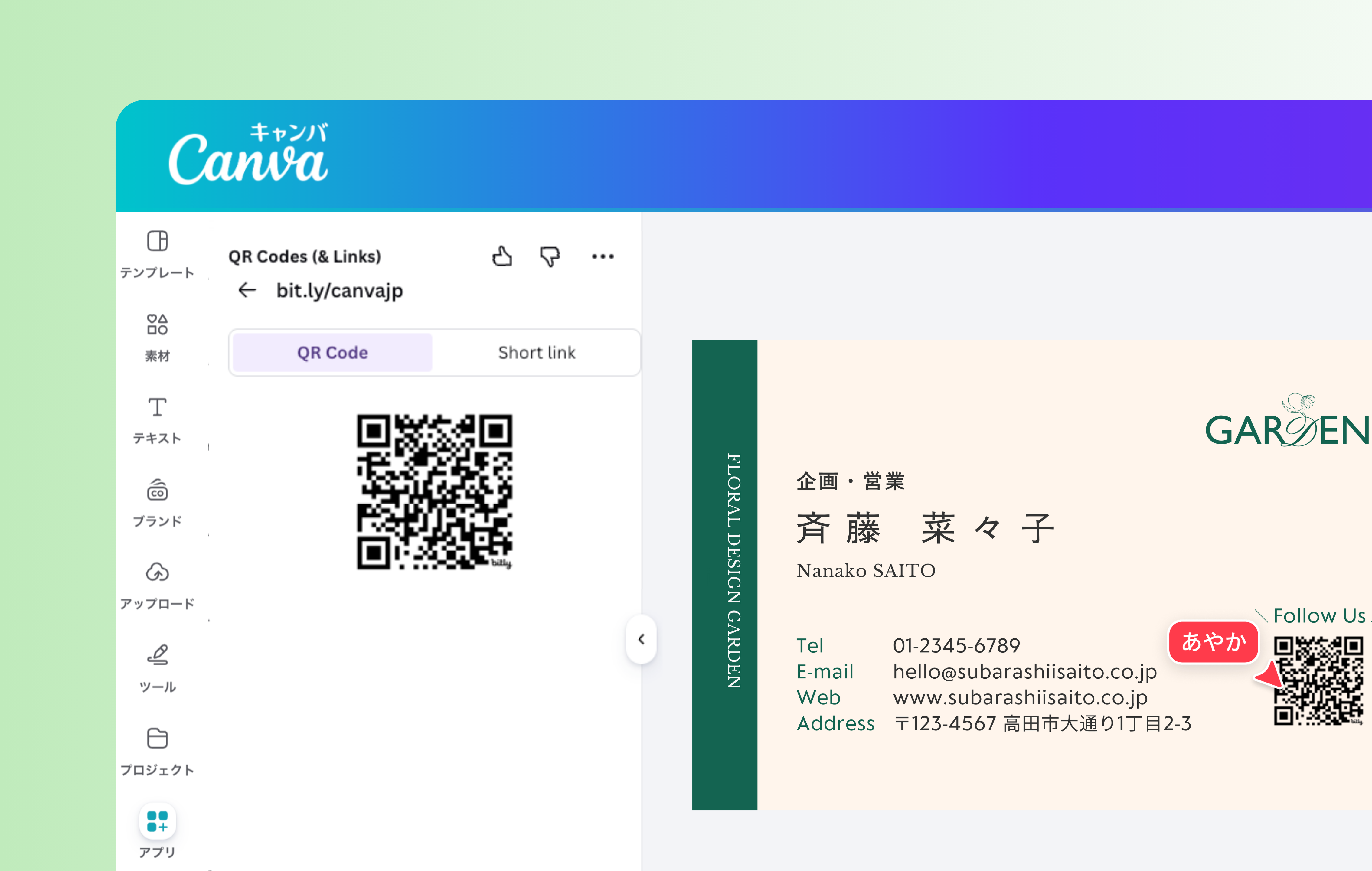Select the 企画・営業 text on card
Screen dimensions: 1372x871
coord(850,481)
